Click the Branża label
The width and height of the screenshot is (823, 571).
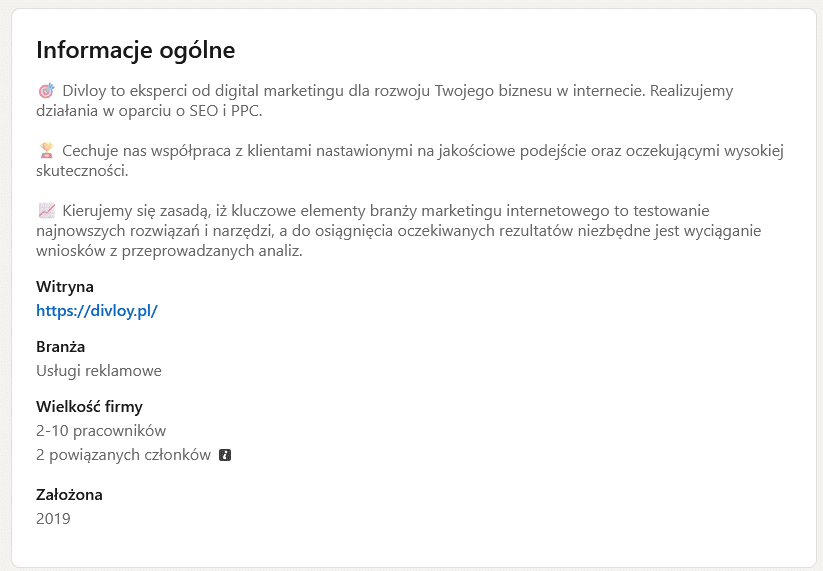tap(60, 347)
